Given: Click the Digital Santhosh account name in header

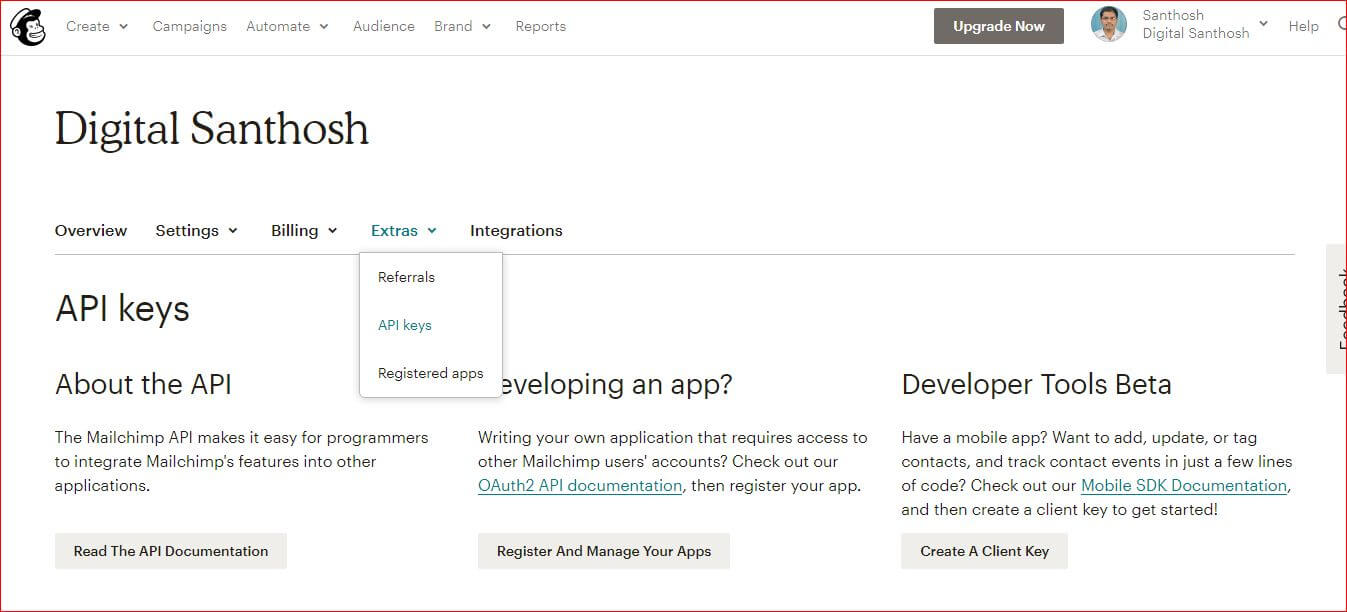Looking at the screenshot, I should (1196, 33).
